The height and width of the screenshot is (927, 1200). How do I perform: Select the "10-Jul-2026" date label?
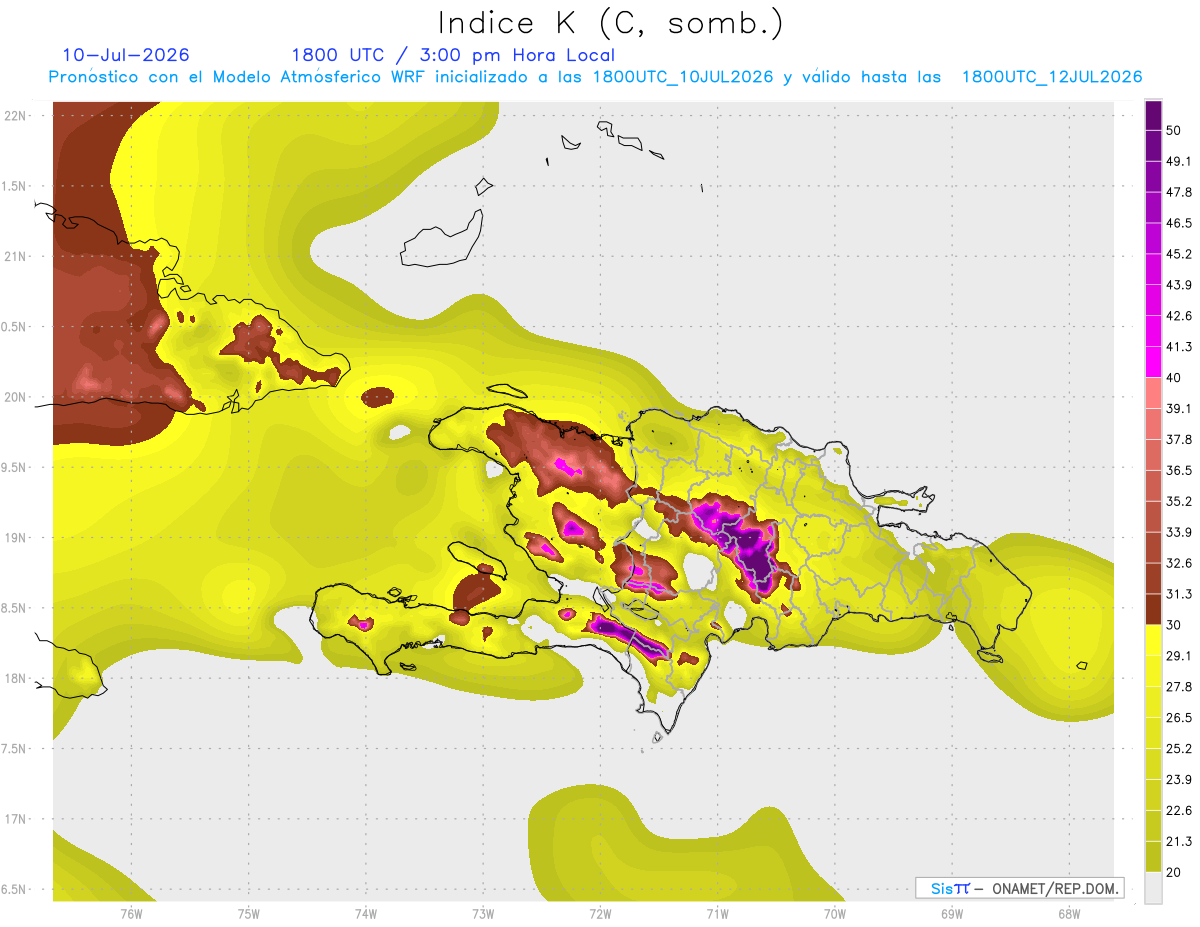pyautogui.click(x=126, y=55)
